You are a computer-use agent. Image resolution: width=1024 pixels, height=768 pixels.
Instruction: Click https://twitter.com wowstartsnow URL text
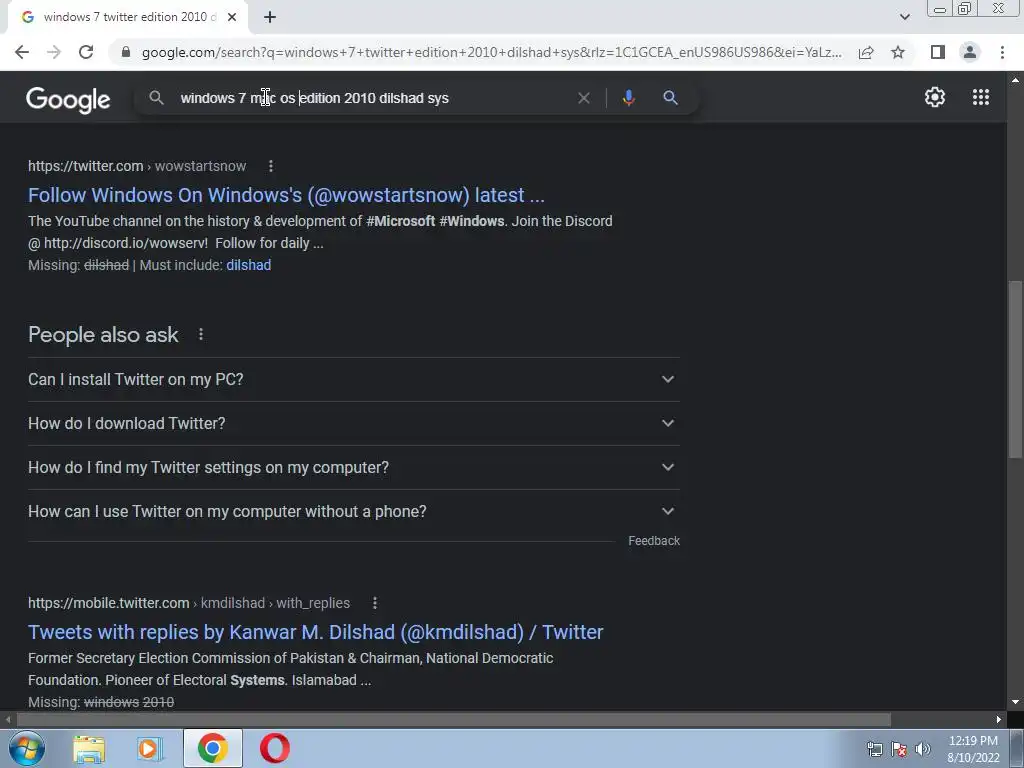[137, 167]
